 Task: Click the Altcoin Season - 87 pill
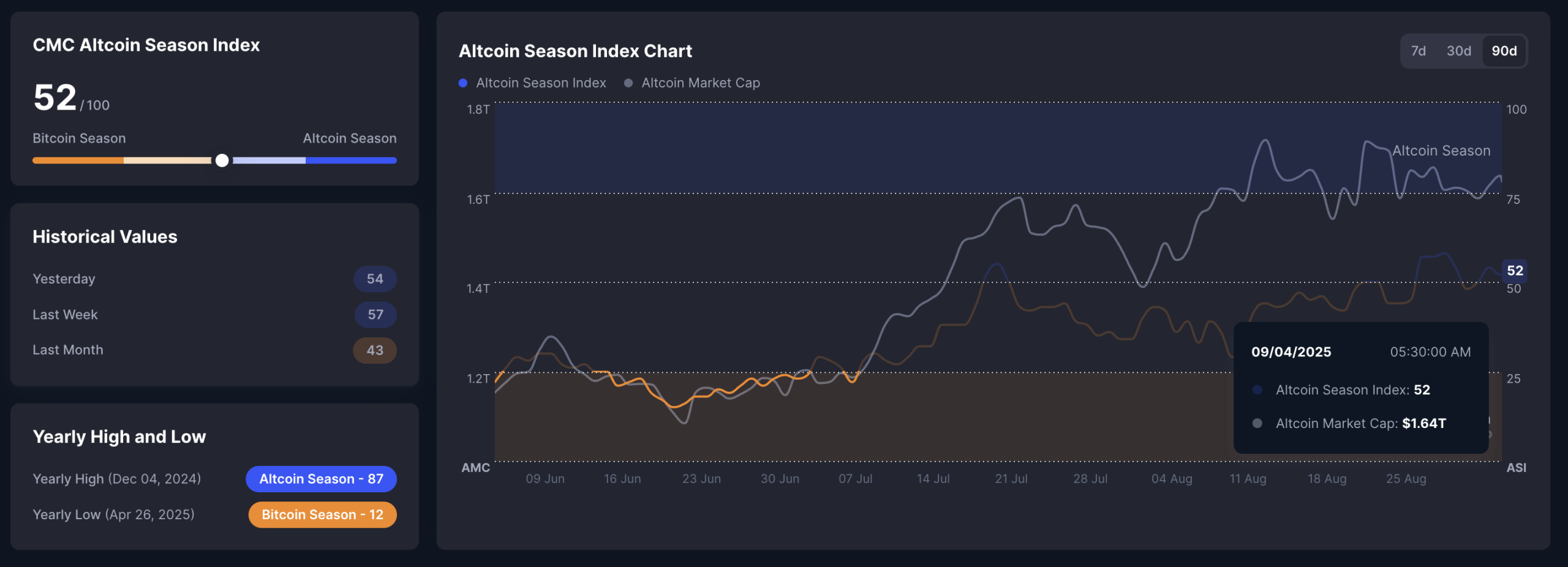pyautogui.click(x=321, y=479)
